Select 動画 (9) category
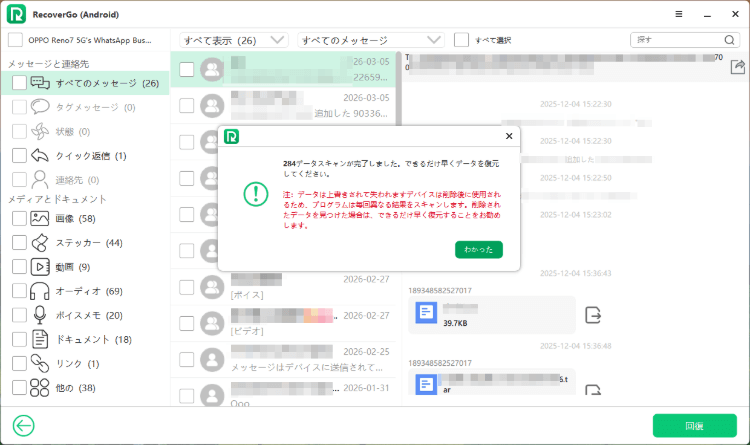The width and height of the screenshot is (750, 445). [x=86, y=267]
